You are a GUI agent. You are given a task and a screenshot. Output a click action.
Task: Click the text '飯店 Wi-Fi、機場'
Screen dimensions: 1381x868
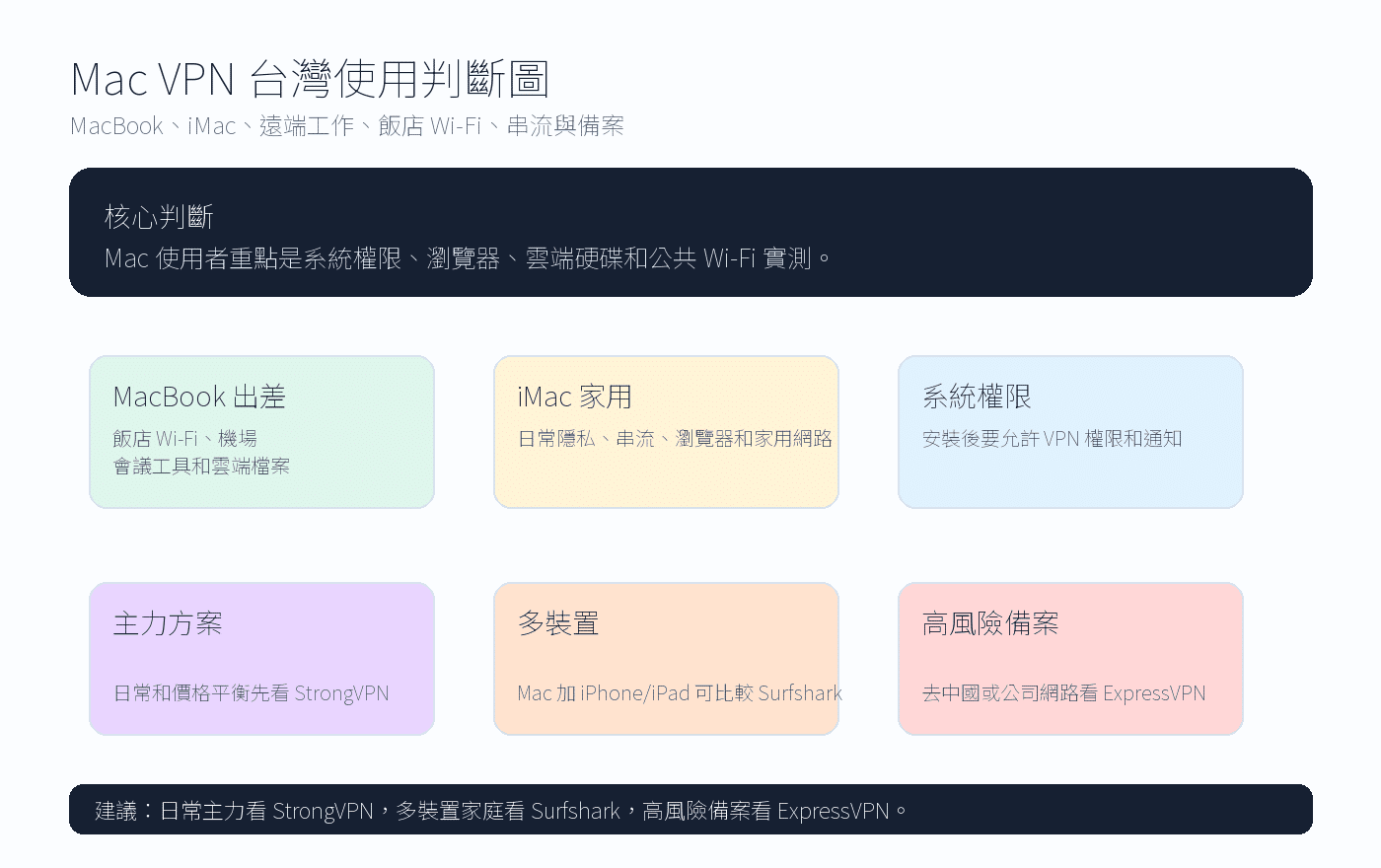[184, 438]
